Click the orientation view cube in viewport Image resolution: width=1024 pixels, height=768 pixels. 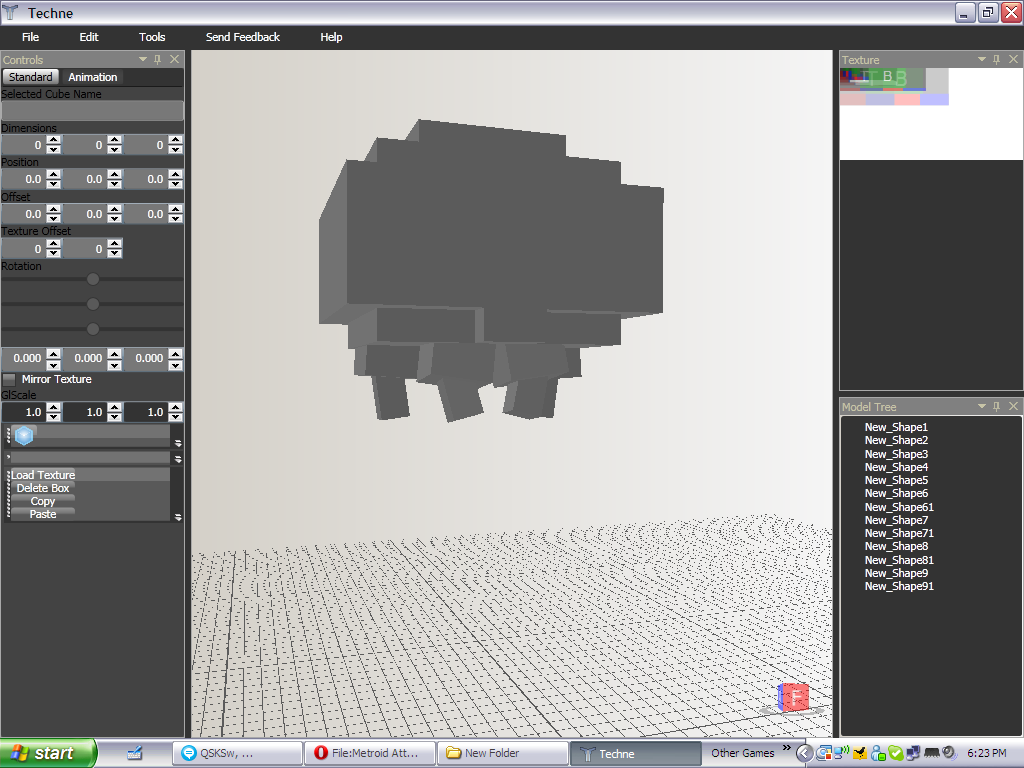pyautogui.click(x=793, y=697)
